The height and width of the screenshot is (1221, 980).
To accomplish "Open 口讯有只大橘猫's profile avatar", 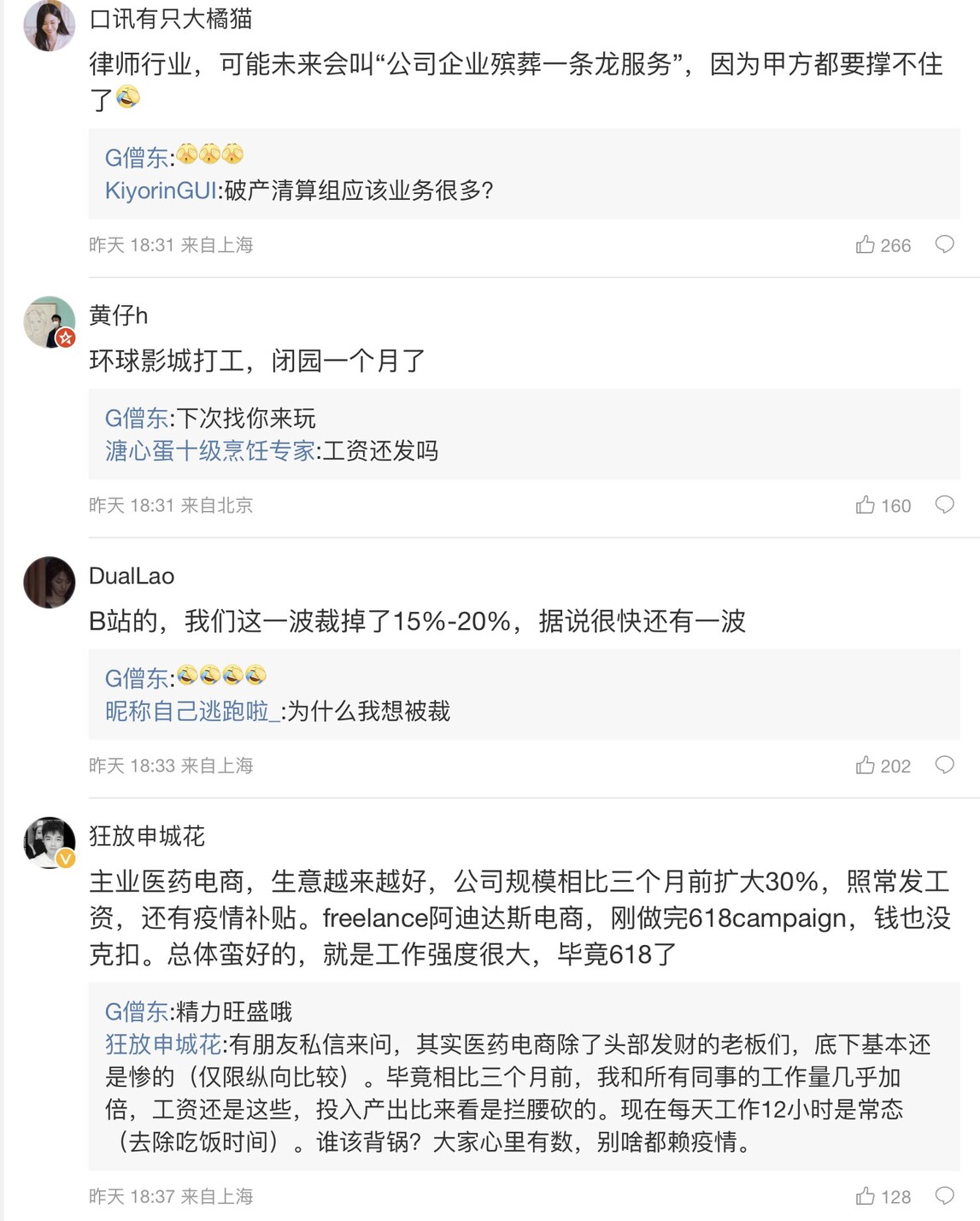I will (49, 25).
